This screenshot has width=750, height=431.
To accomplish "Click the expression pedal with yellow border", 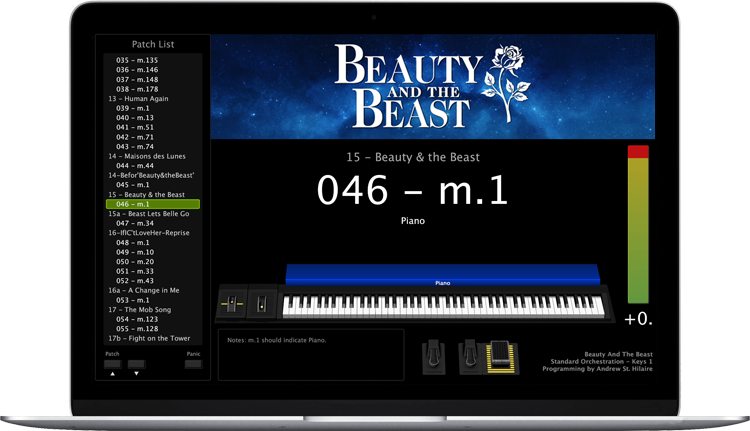I will [500, 357].
